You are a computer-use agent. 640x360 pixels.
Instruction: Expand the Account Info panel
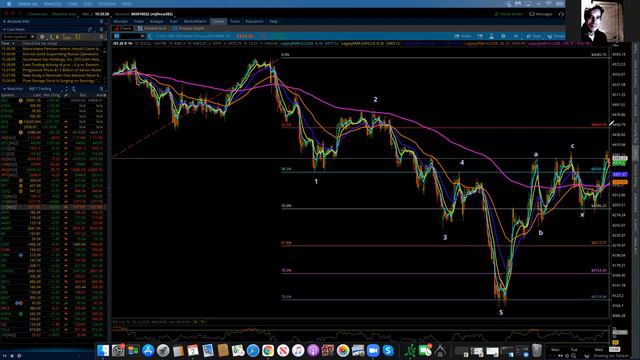click(x=4, y=22)
